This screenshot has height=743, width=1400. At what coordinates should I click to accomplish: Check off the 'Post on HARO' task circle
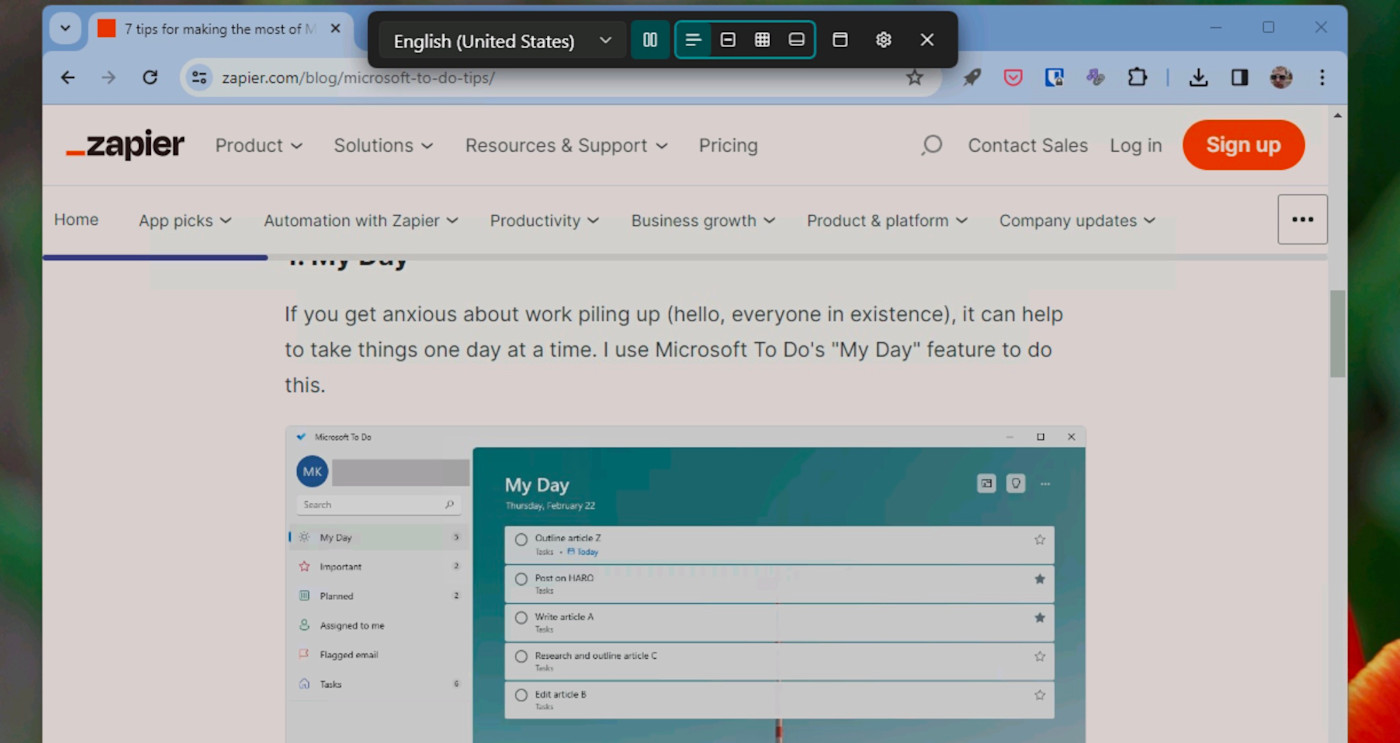pos(521,579)
